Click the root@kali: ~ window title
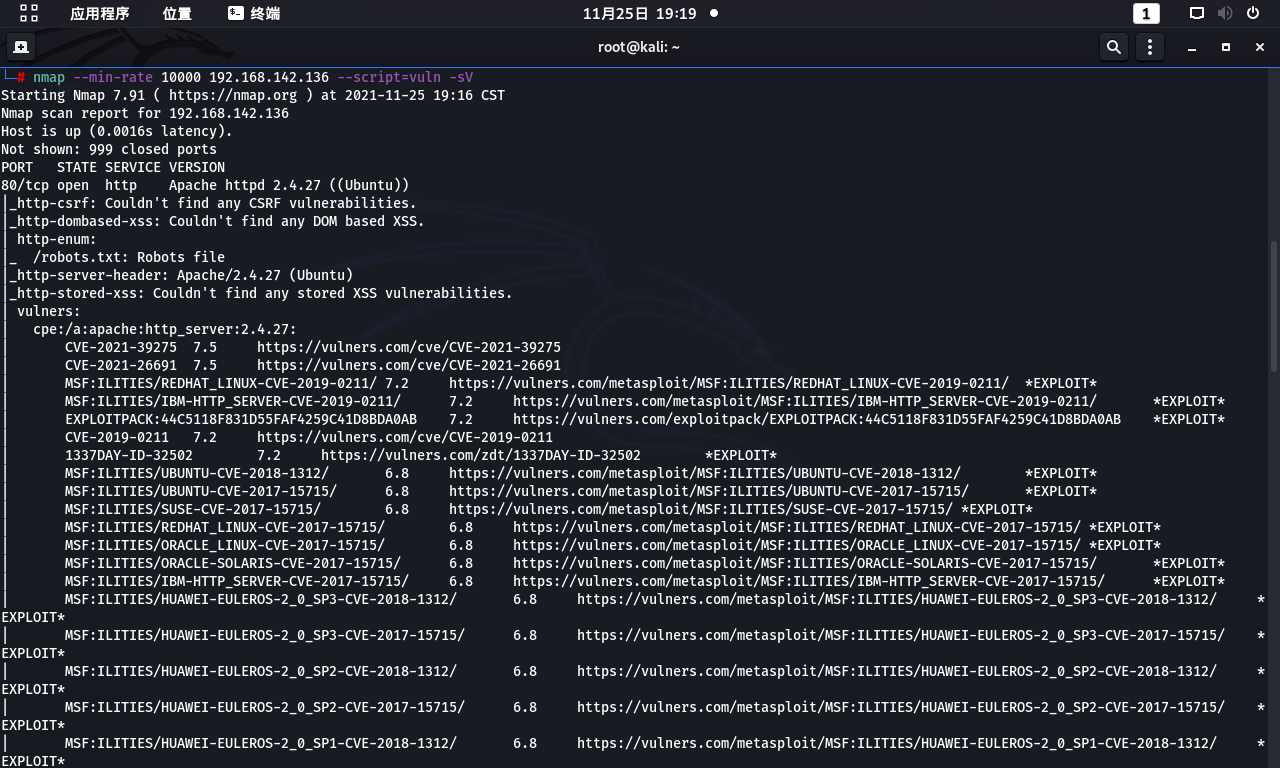The image size is (1280, 768). pos(638,46)
